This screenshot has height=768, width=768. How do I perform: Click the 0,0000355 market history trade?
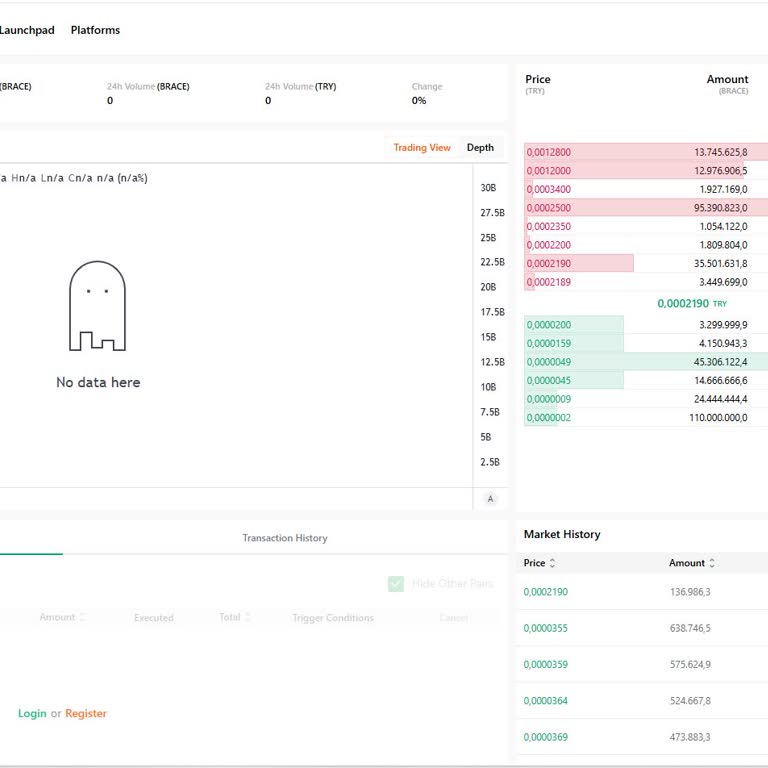click(545, 628)
